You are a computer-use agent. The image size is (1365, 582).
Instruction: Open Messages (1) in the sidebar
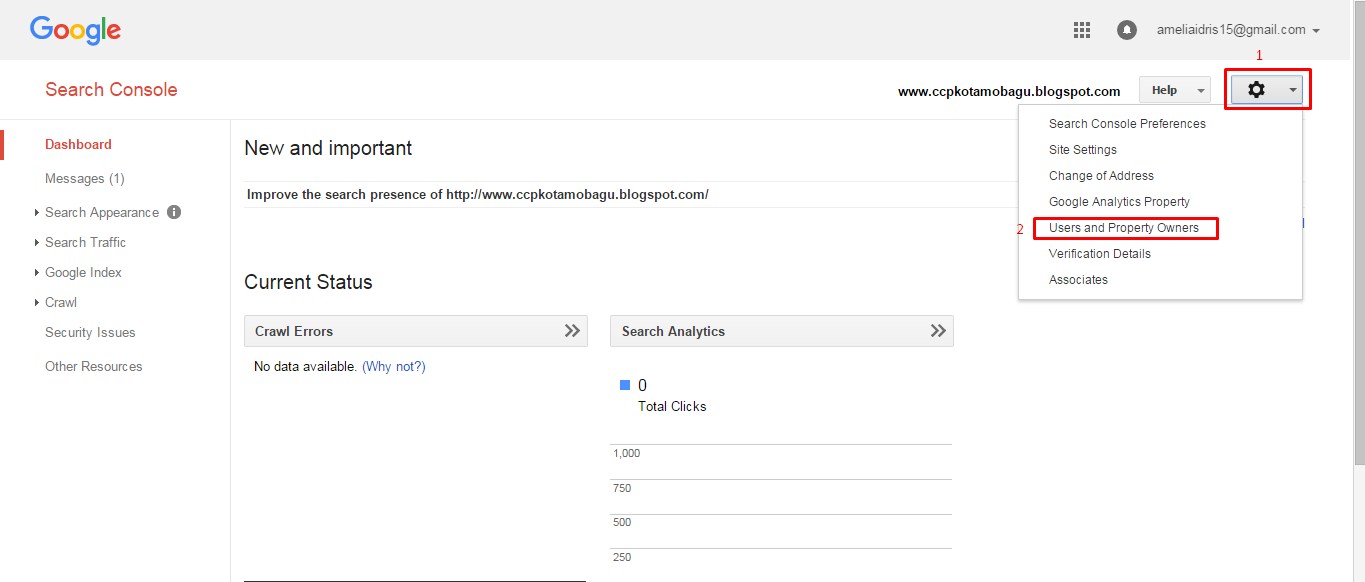click(x=84, y=178)
